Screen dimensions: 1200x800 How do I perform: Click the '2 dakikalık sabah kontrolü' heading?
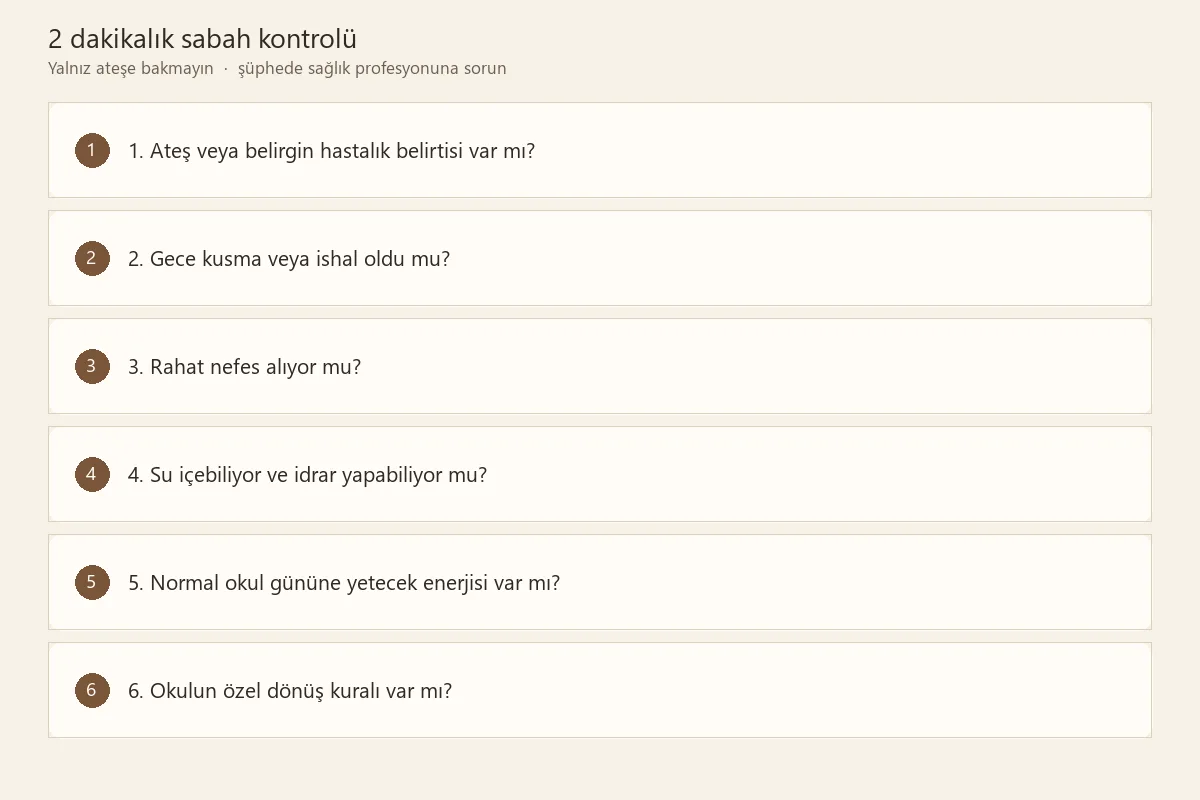[203, 39]
